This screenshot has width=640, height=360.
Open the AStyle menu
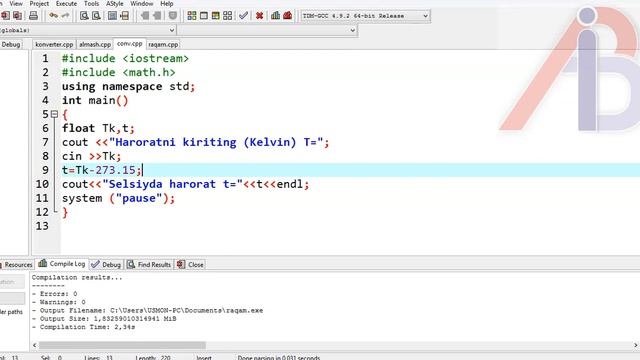click(115, 4)
